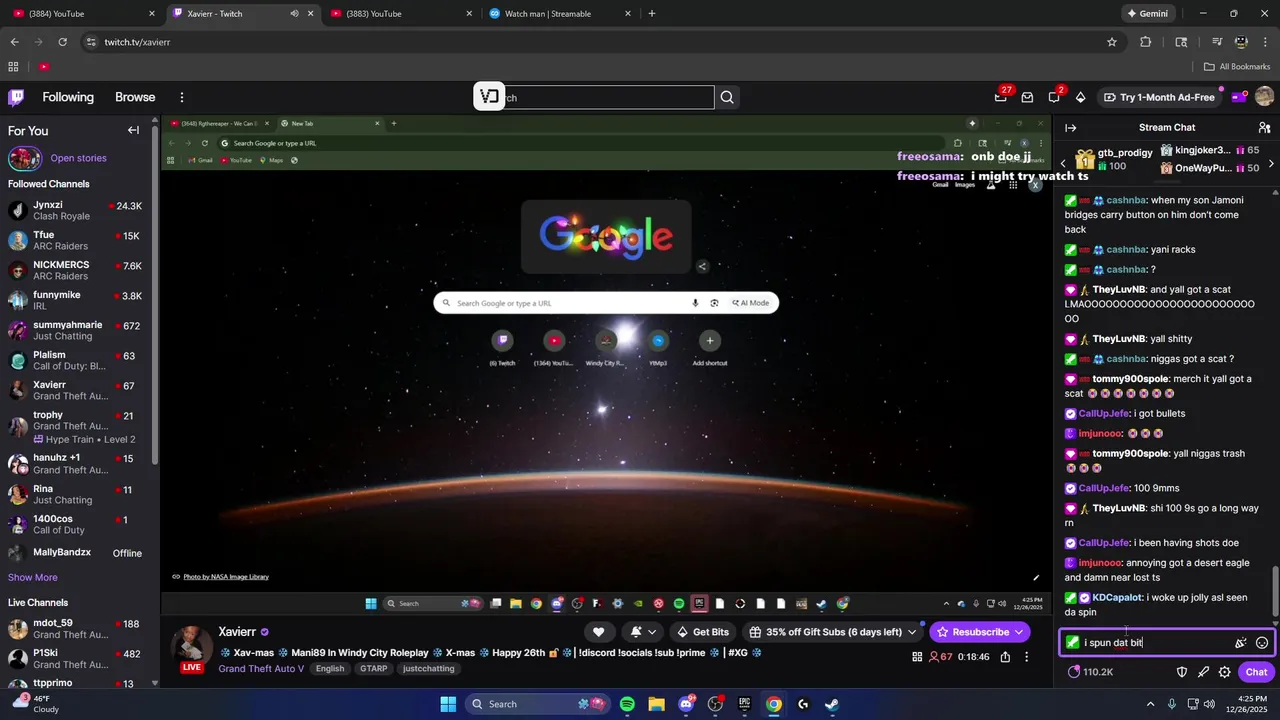The height and width of the screenshot is (720, 1280).
Task: Open Spotify from the taskbar
Action: [627, 704]
